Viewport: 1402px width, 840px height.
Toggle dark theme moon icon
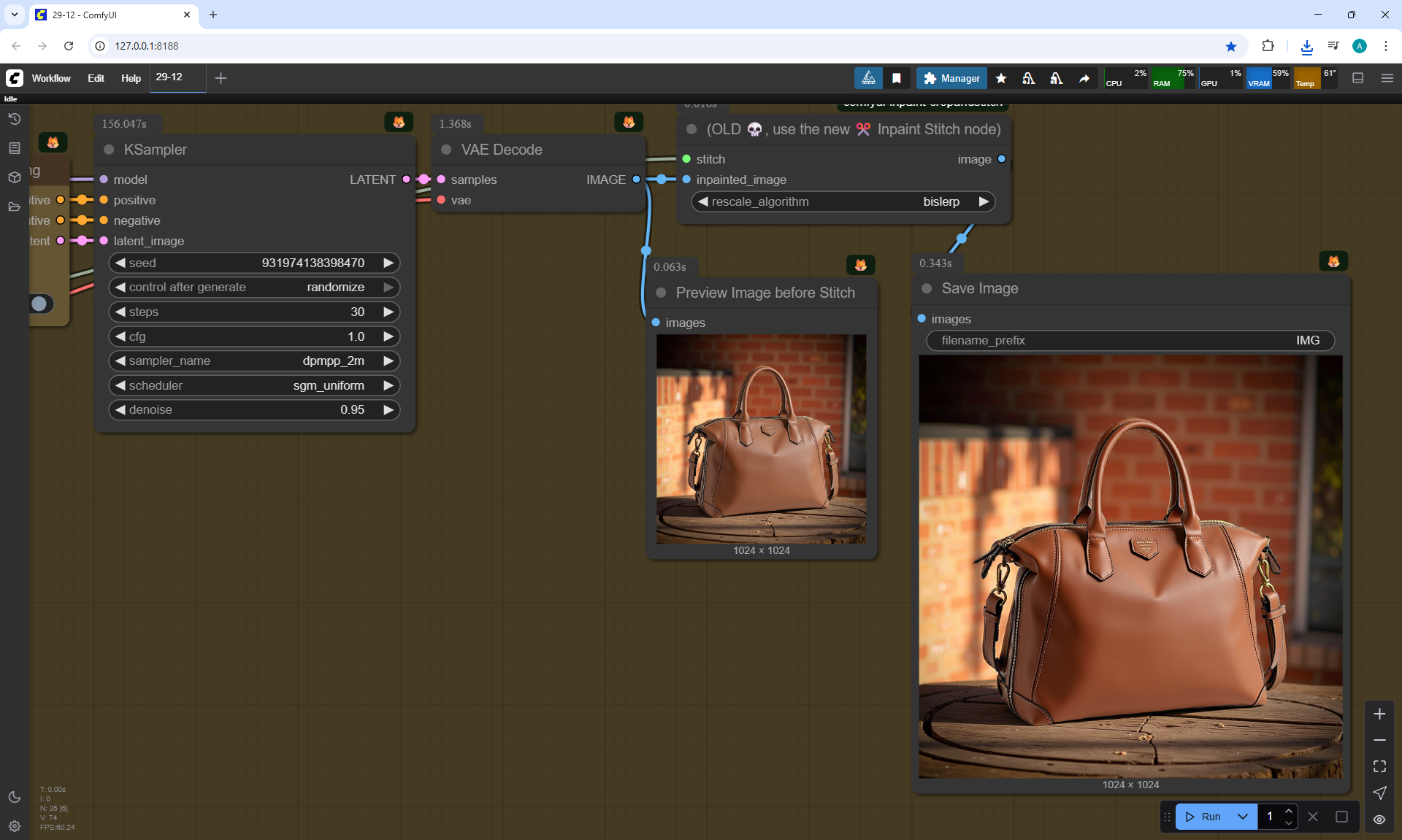click(14, 797)
